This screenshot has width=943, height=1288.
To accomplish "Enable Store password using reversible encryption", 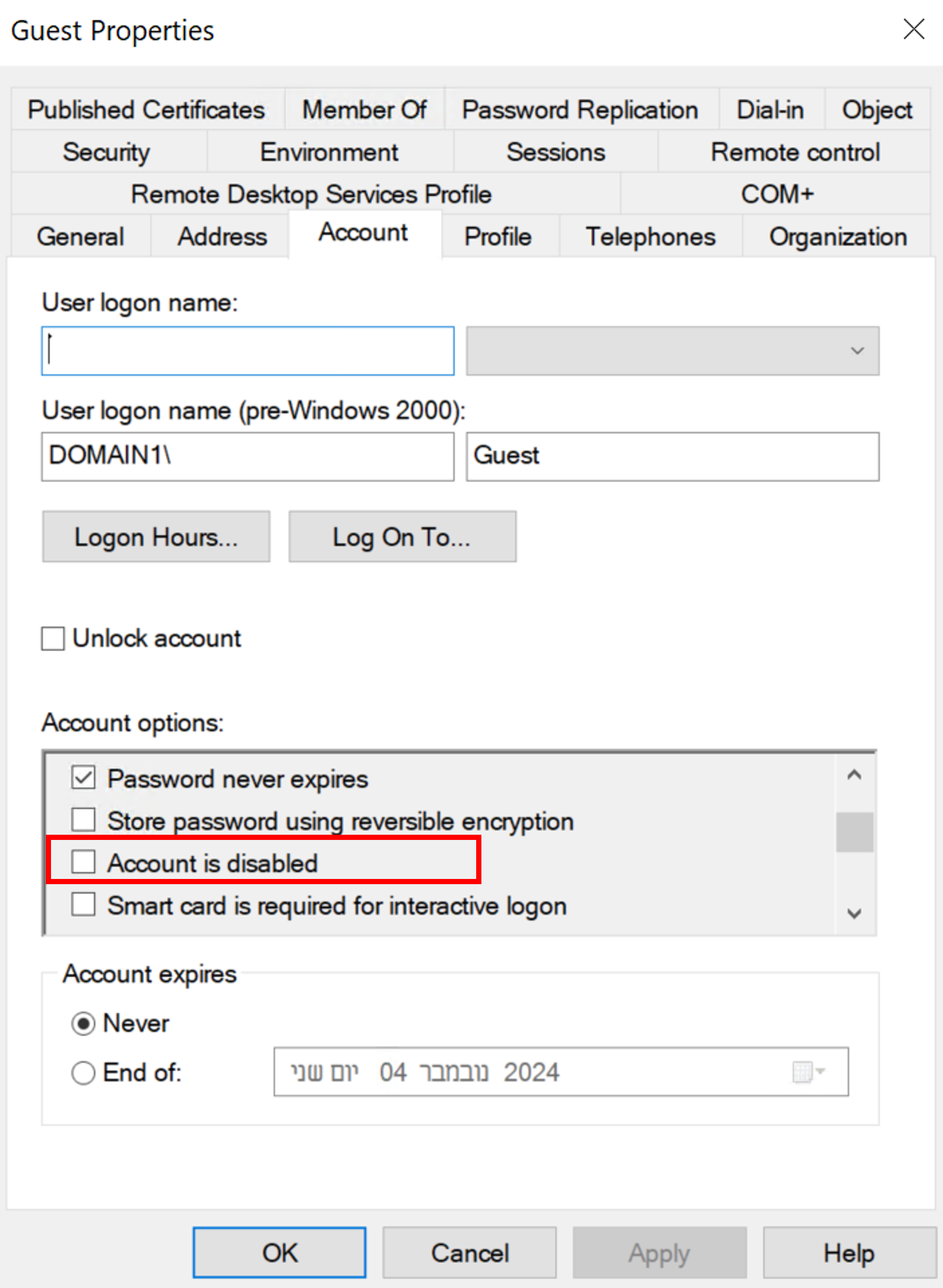I will (83, 821).
